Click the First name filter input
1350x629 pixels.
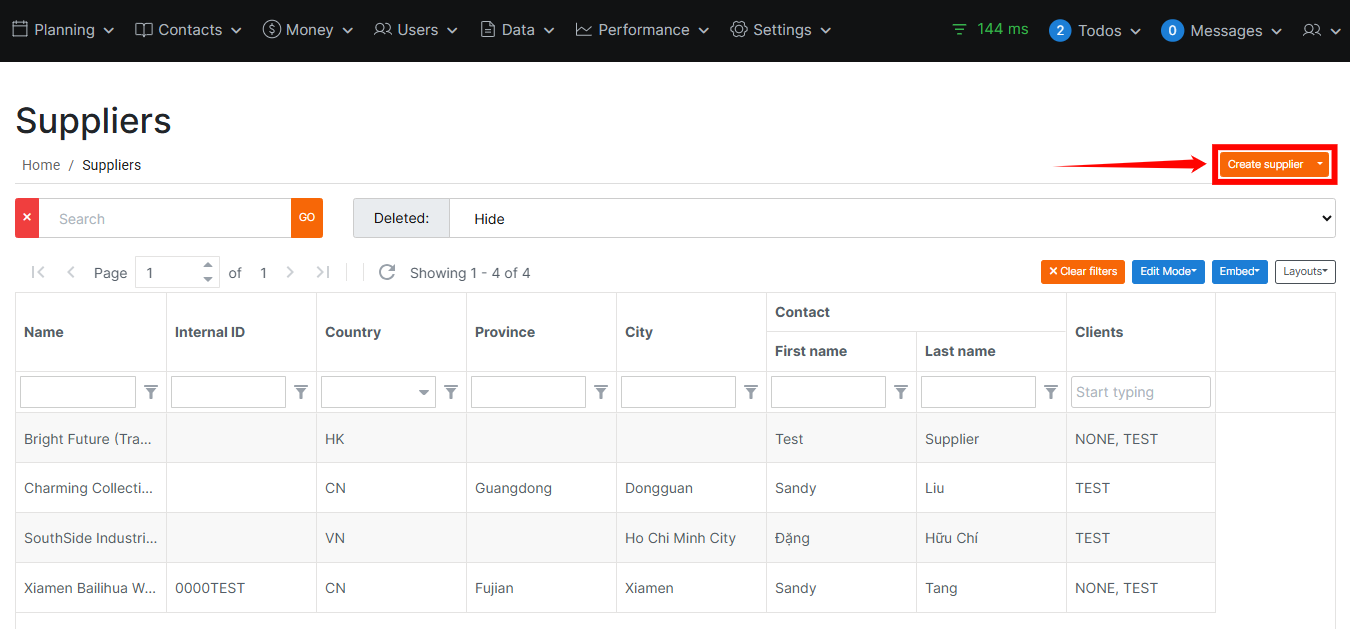(828, 392)
